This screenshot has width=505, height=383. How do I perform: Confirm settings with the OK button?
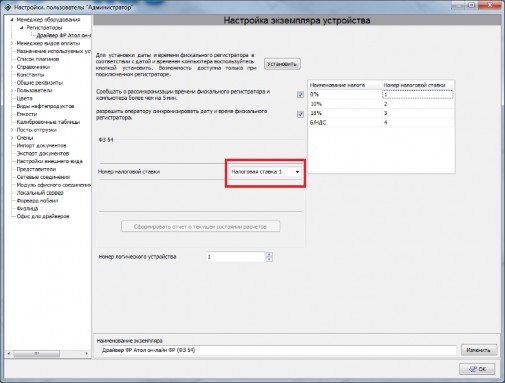(477, 369)
